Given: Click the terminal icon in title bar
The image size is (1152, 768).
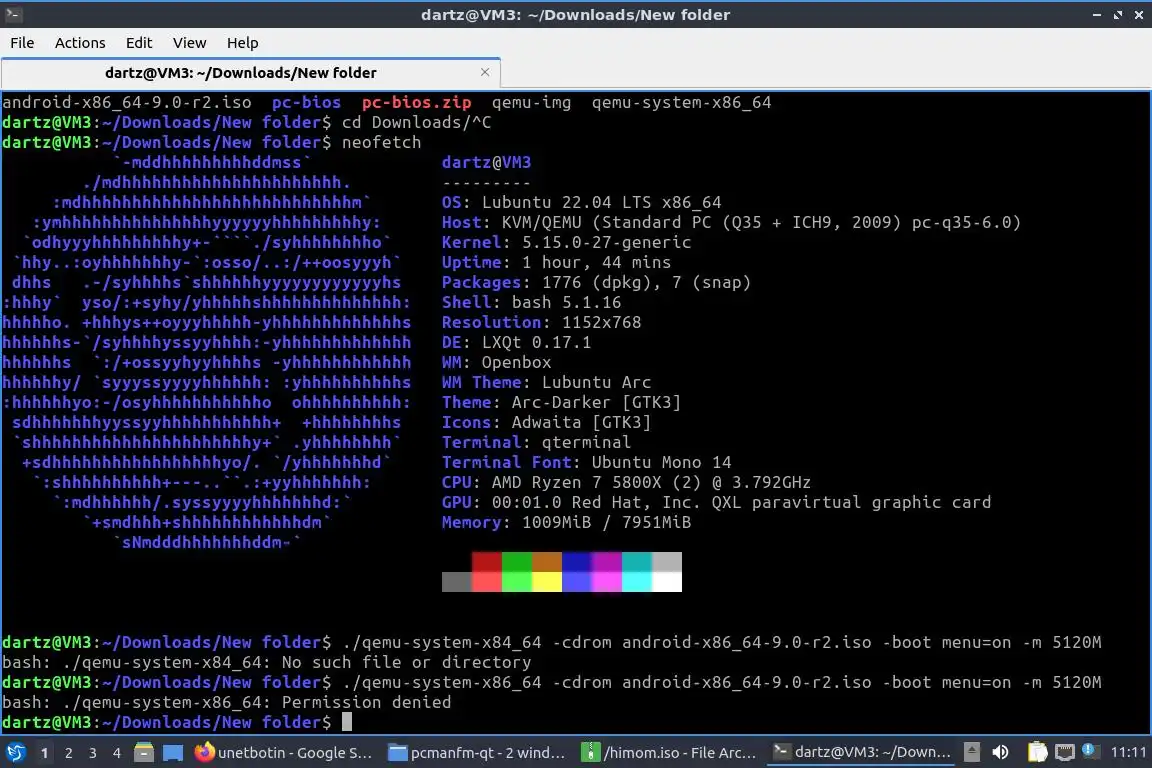Looking at the screenshot, I should pyautogui.click(x=12, y=14).
